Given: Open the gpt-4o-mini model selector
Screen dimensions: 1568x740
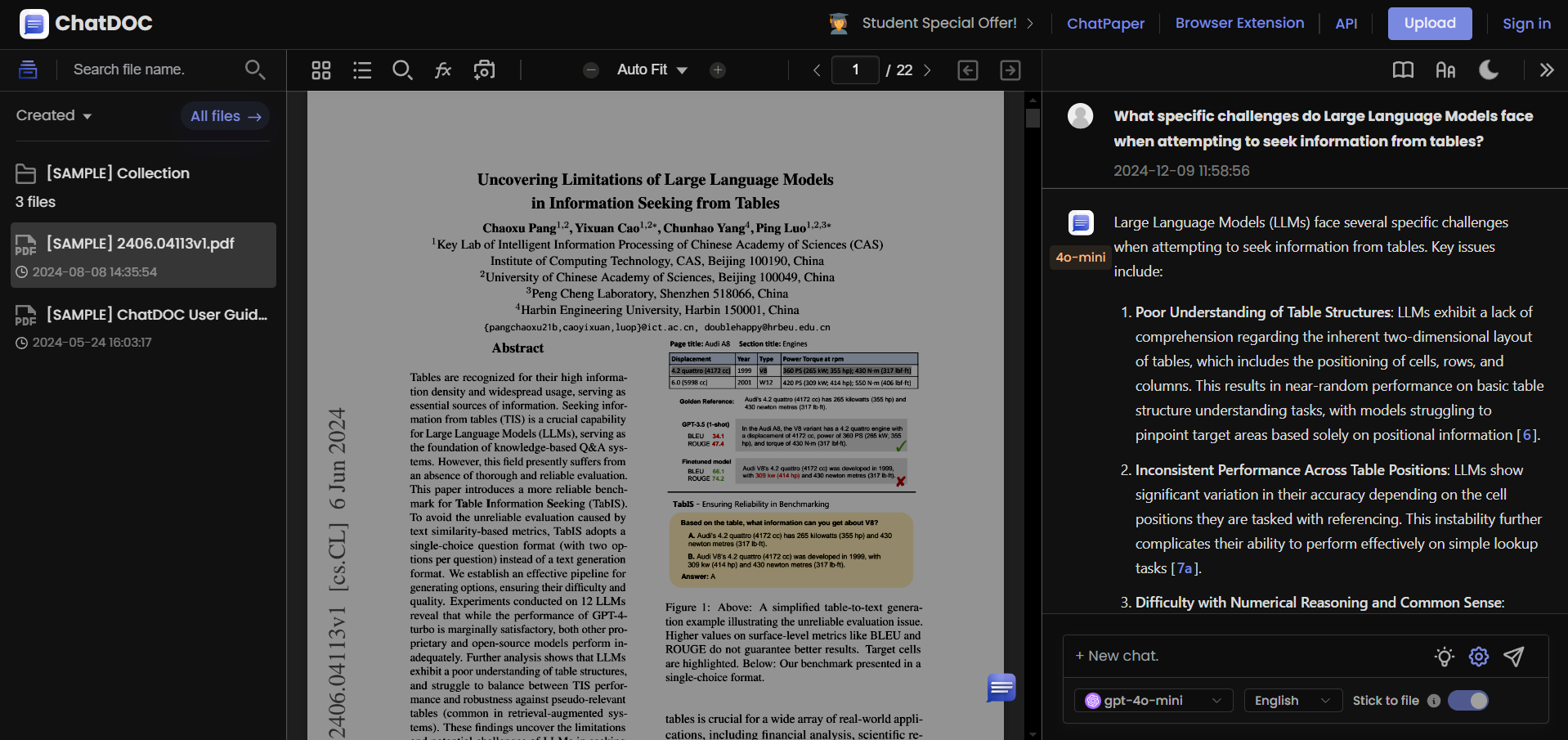Looking at the screenshot, I should coord(1153,701).
